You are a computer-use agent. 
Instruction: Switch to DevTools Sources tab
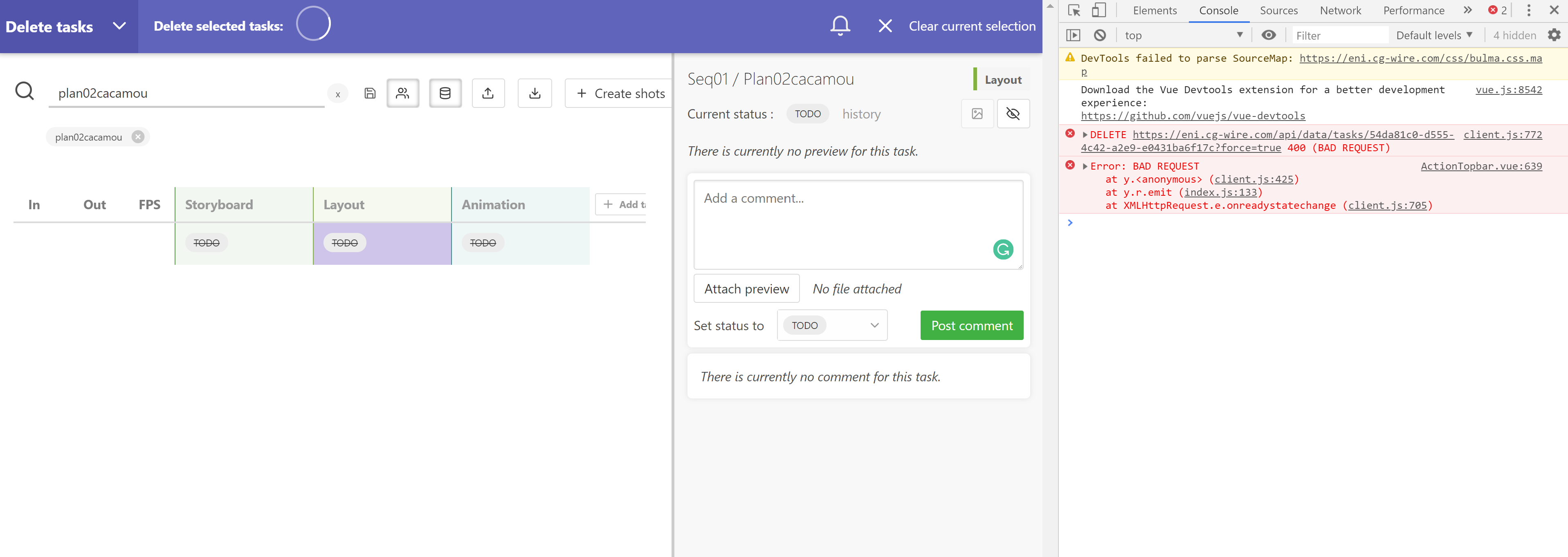coord(1278,10)
